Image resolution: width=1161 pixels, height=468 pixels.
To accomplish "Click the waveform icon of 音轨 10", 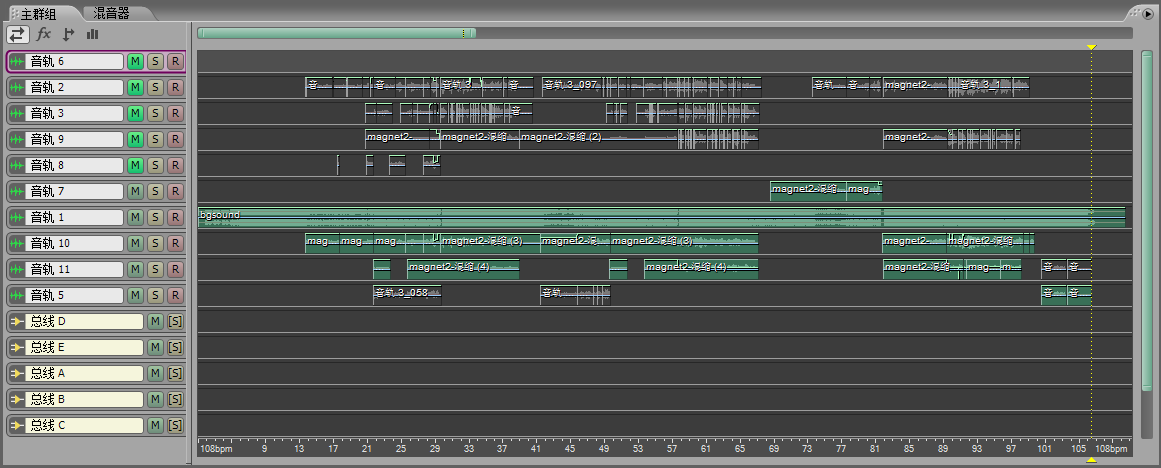I will coord(16,244).
